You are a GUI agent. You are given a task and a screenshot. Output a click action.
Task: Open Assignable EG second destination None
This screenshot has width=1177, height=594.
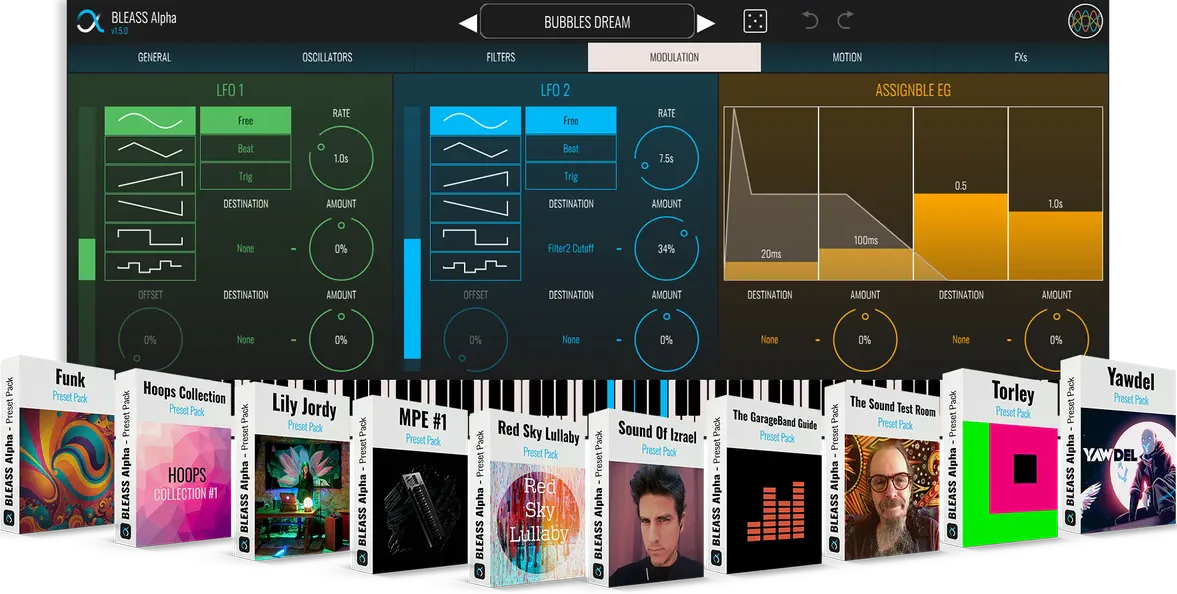(961, 339)
